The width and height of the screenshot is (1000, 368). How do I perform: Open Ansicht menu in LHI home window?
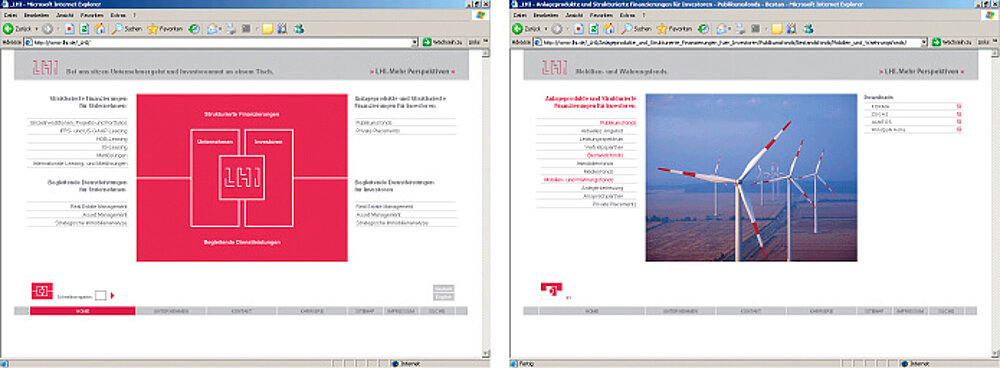tap(65, 14)
